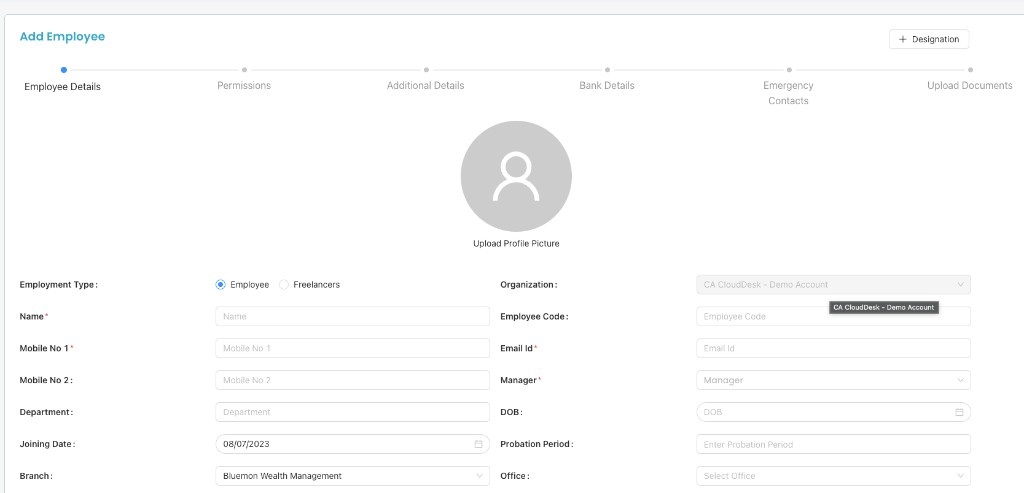1024x493 pixels.
Task: Go to Bank Details step
Action: coord(607,86)
